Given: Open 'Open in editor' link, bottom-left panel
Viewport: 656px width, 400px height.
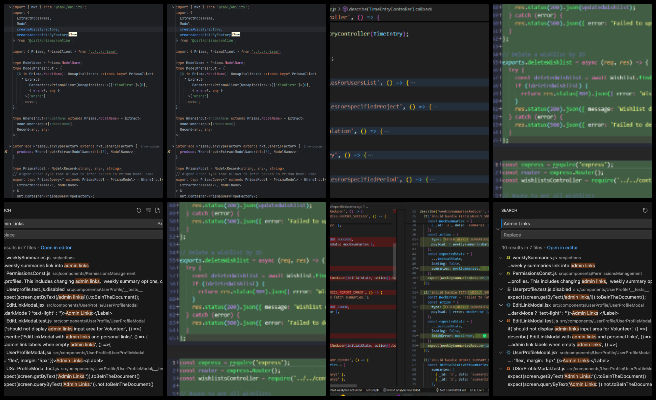Looking at the screenshot, I should pyautogui.click(x=56, y=248).
